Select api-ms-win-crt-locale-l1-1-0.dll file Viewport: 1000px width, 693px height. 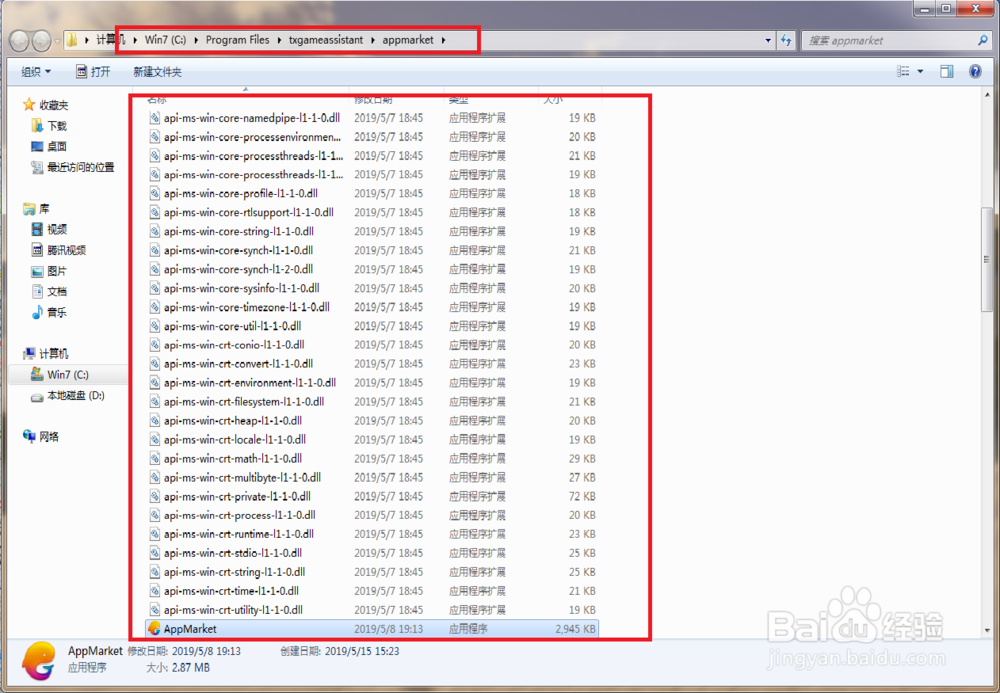(x=372, y=439)
